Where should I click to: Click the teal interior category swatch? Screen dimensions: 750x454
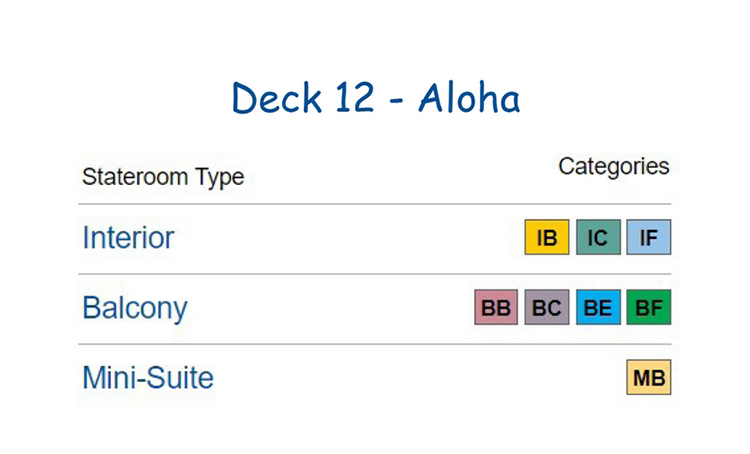click(x=598, y=237)
